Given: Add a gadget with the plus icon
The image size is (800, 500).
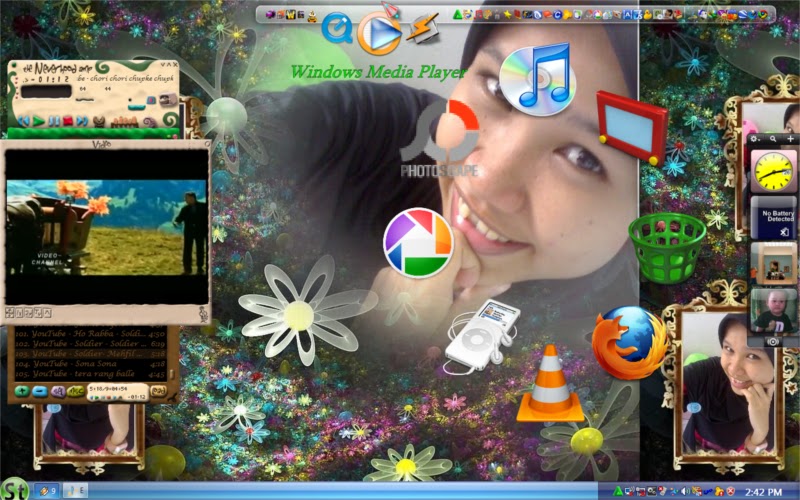Looking at the screenshot, I should [791, 139].
